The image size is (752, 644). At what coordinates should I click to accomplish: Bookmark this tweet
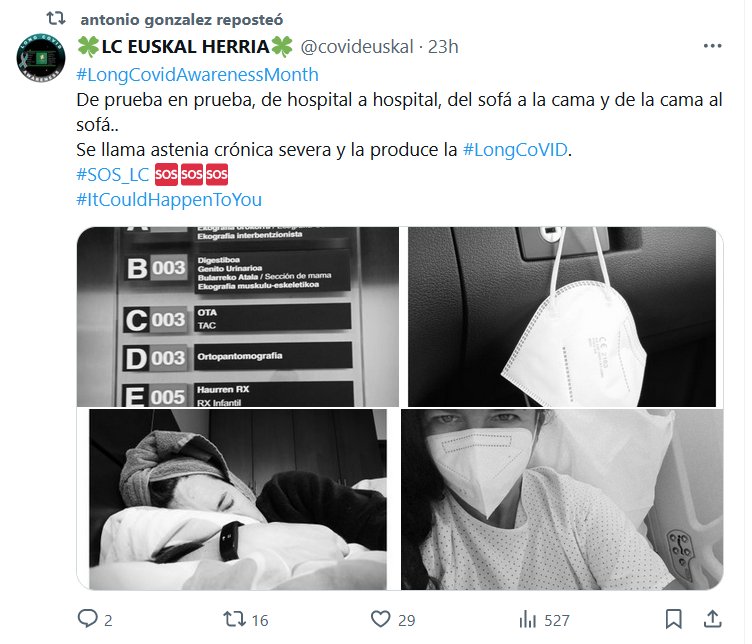(673, 619)
